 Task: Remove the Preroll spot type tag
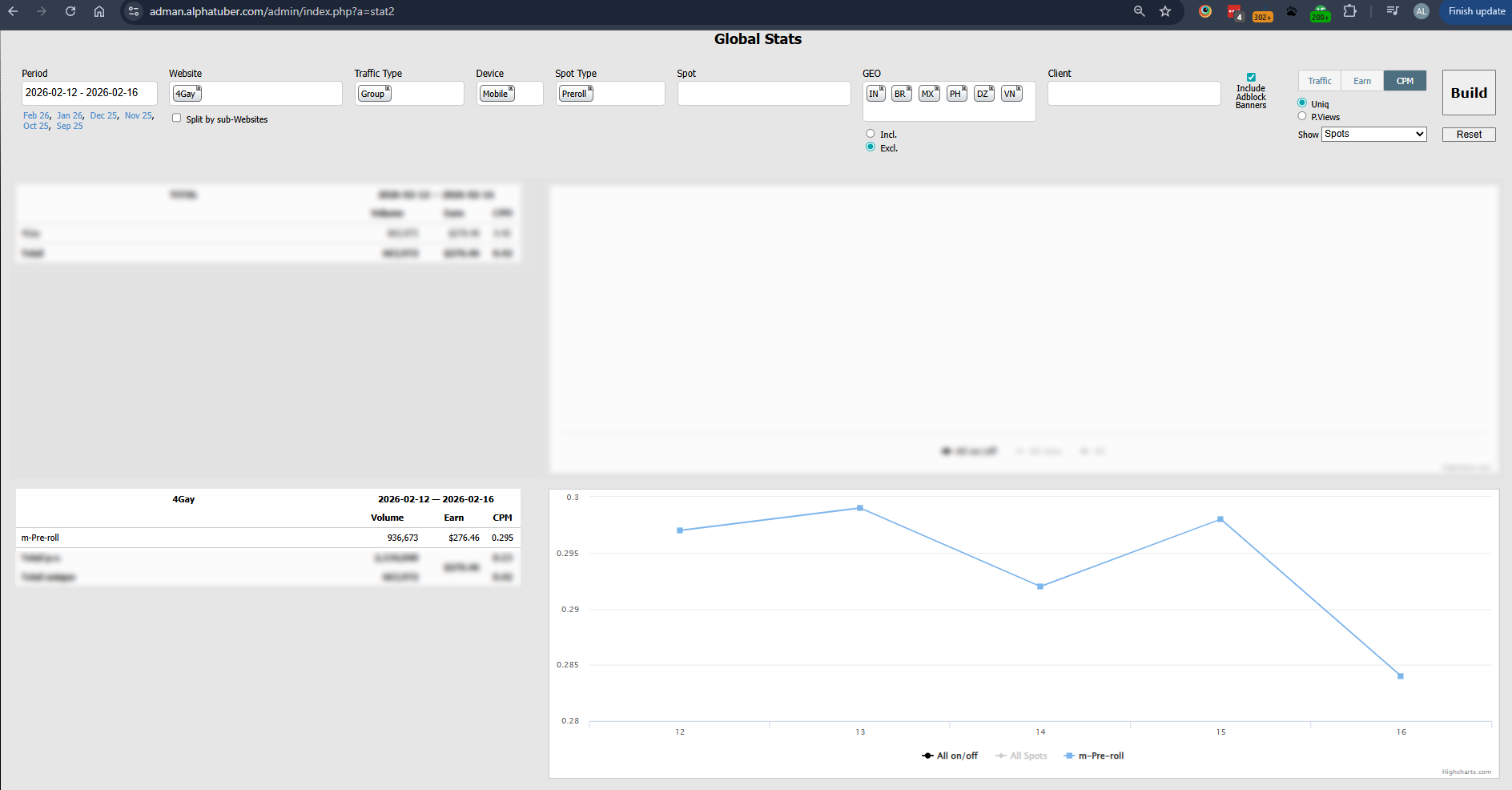click(590, 88)
